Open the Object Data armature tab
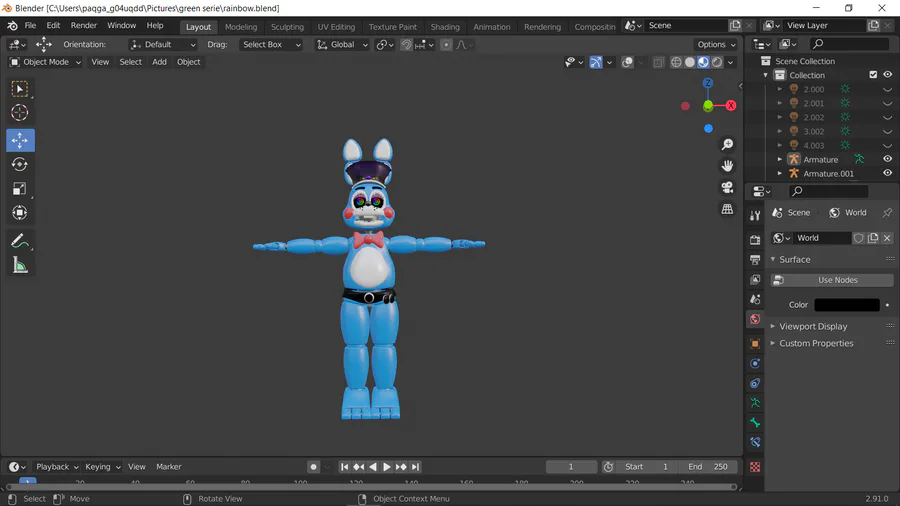900x506 pixels. coord(755,403)
